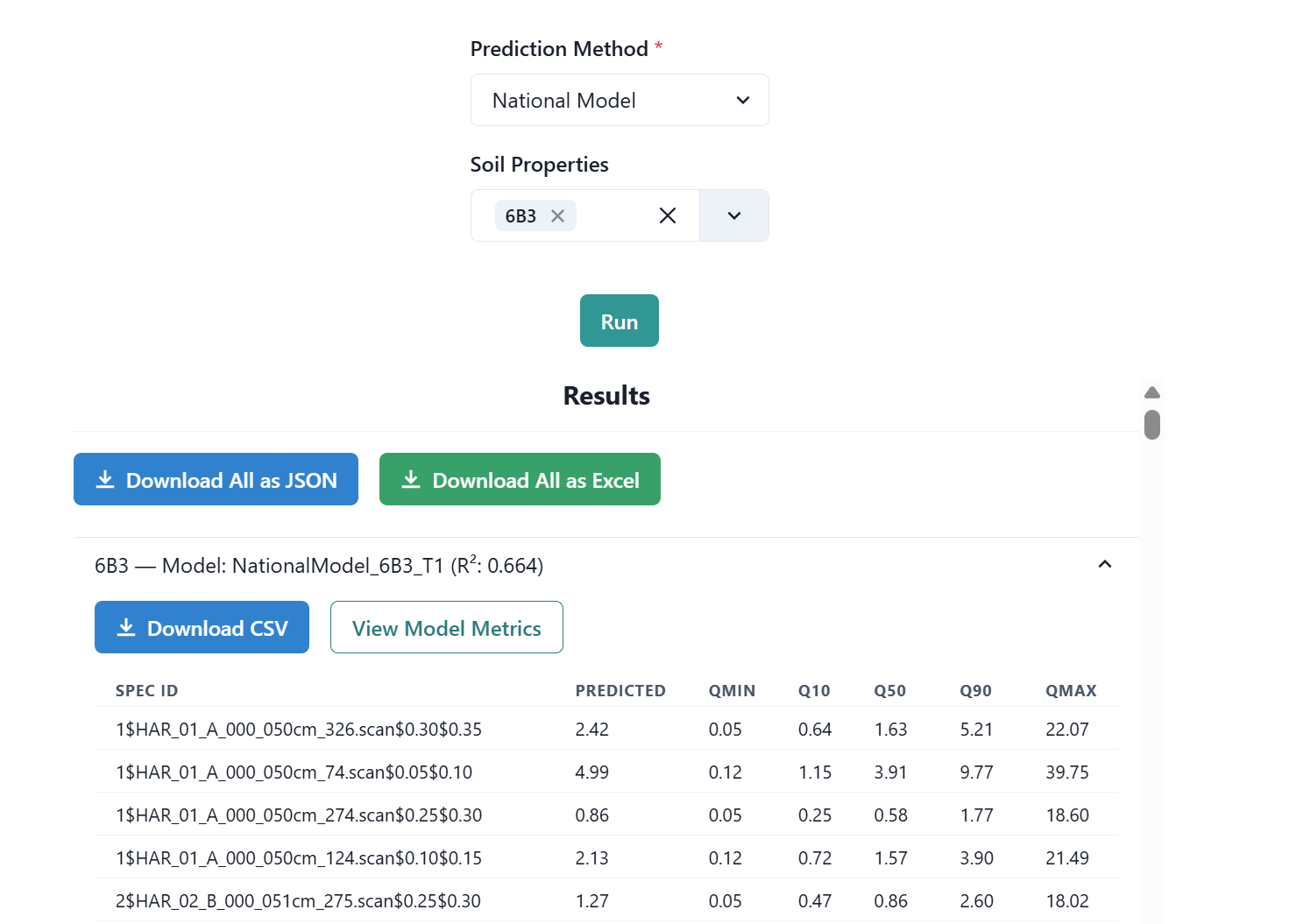Screen dimensions: 1303x924
Task: Clear all selected soil properties
Action: click(x=667, y=215)
